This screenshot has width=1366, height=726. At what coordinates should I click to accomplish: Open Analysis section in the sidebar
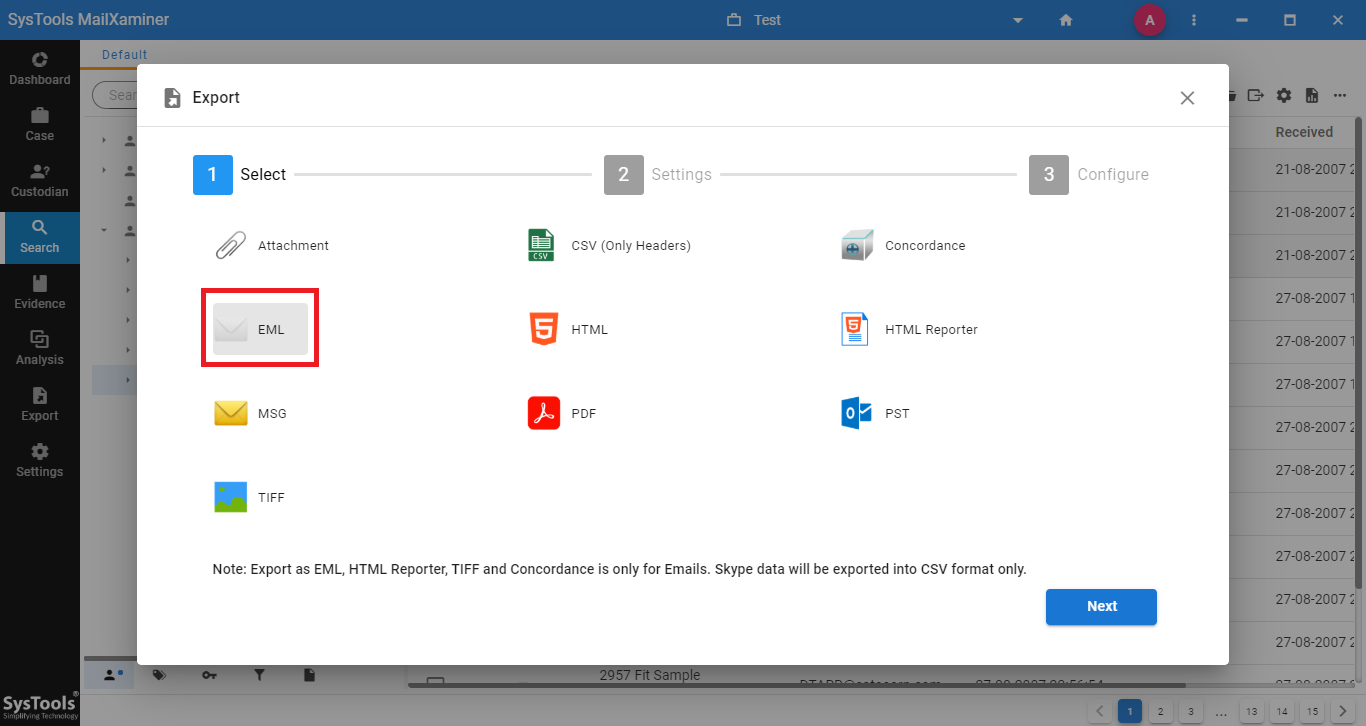tap(40, 348)
